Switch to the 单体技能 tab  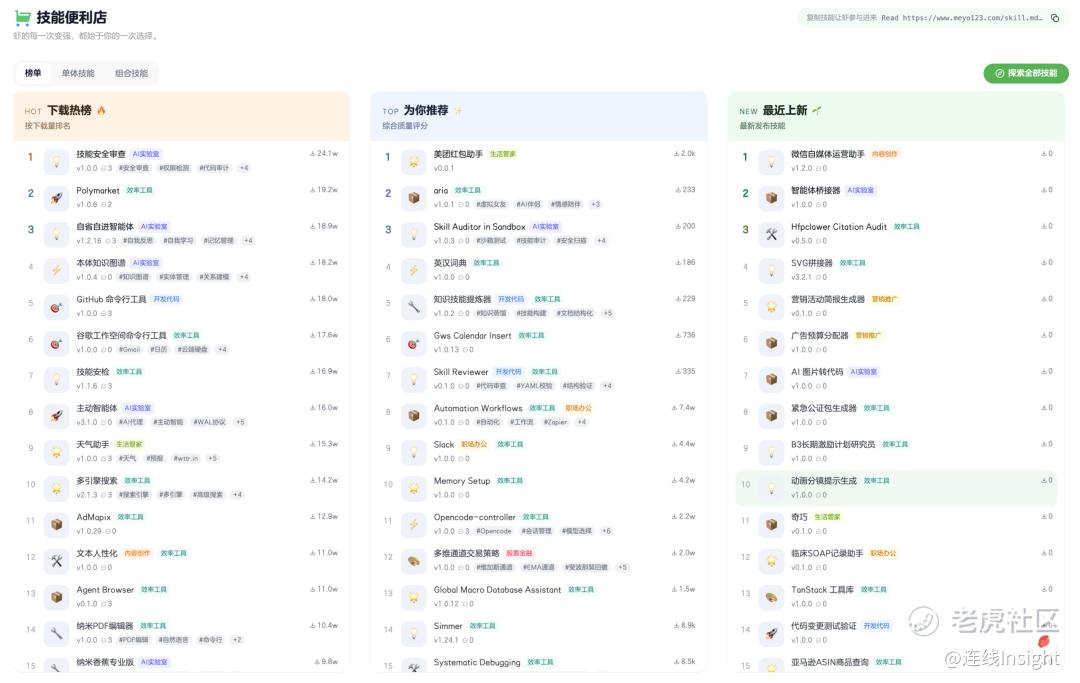(78, 73)
